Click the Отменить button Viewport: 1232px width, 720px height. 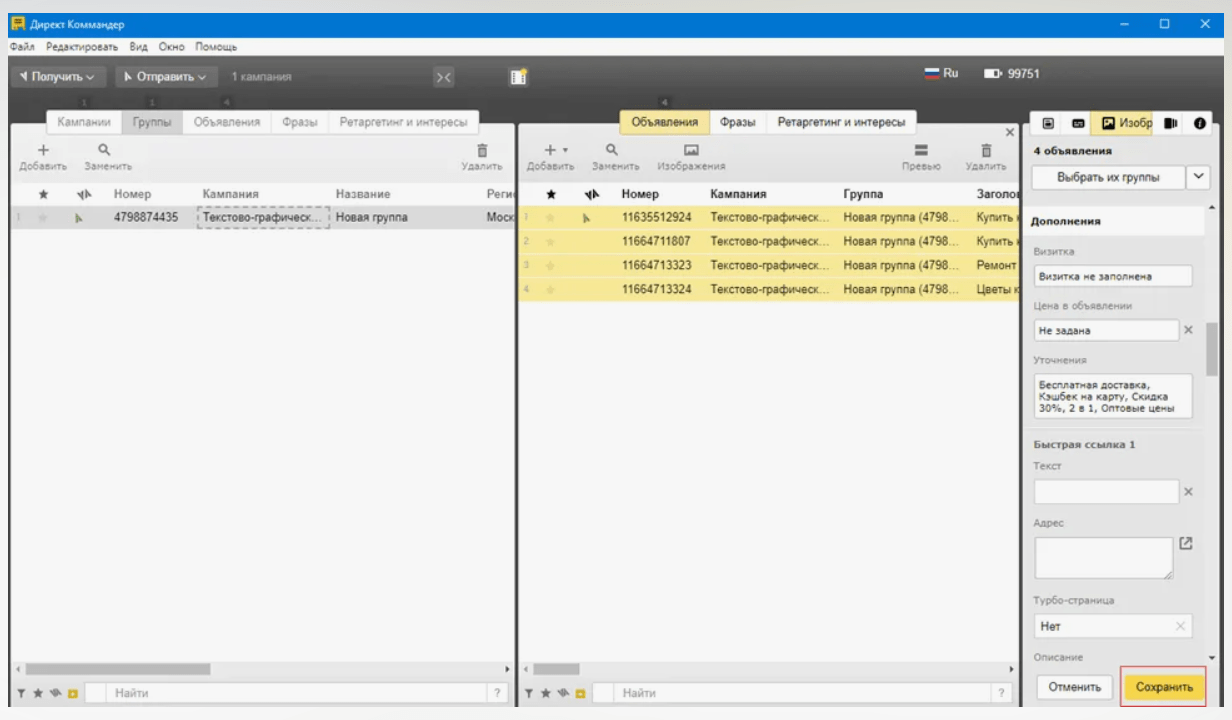[1075, 687]
